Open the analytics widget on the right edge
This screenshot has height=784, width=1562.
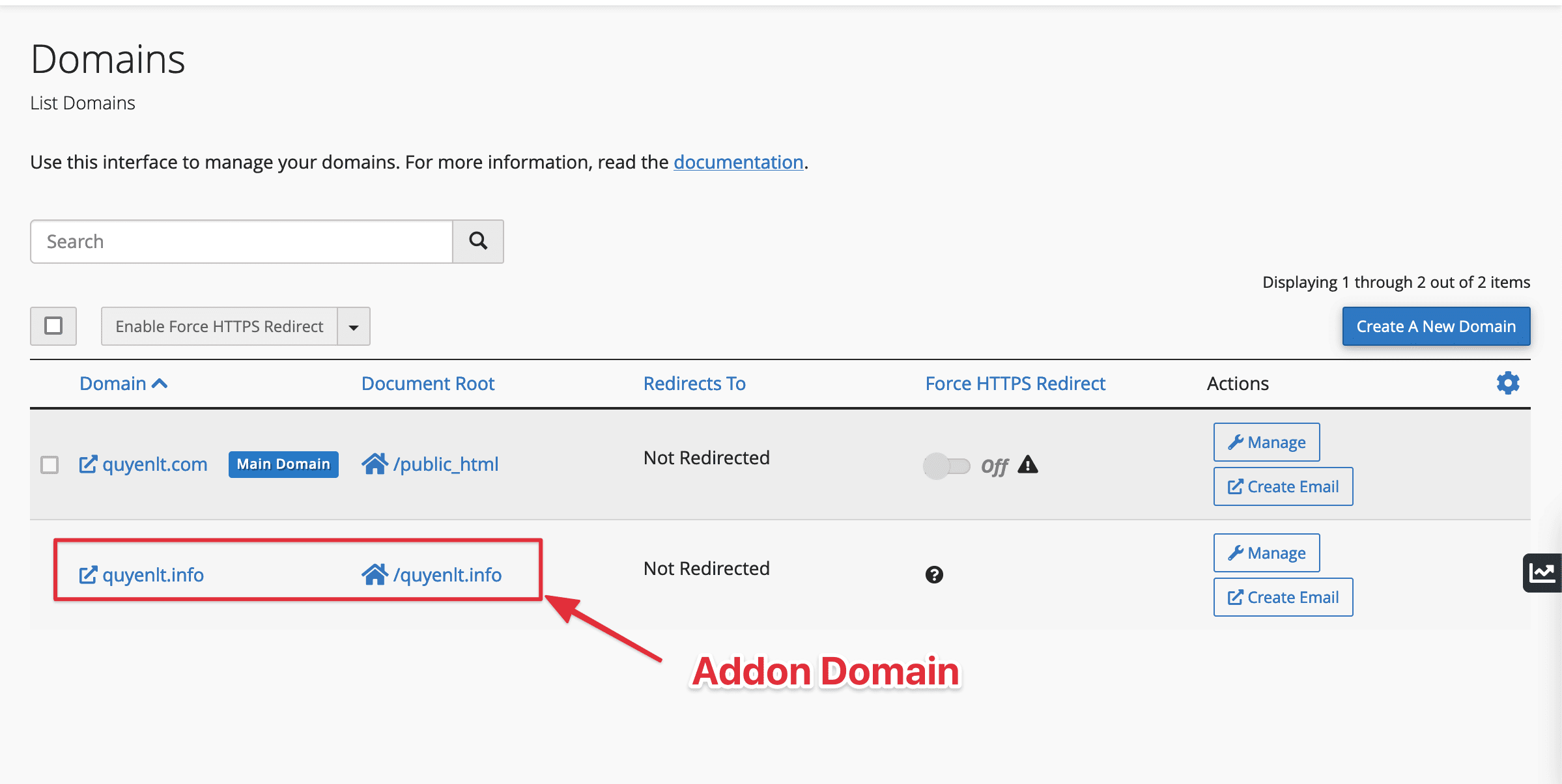coord(1542,572)
